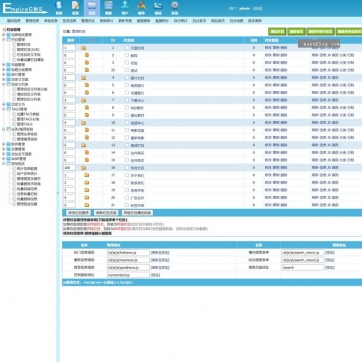Open the 商城 shop icon in the top navigation

[158, 6]
